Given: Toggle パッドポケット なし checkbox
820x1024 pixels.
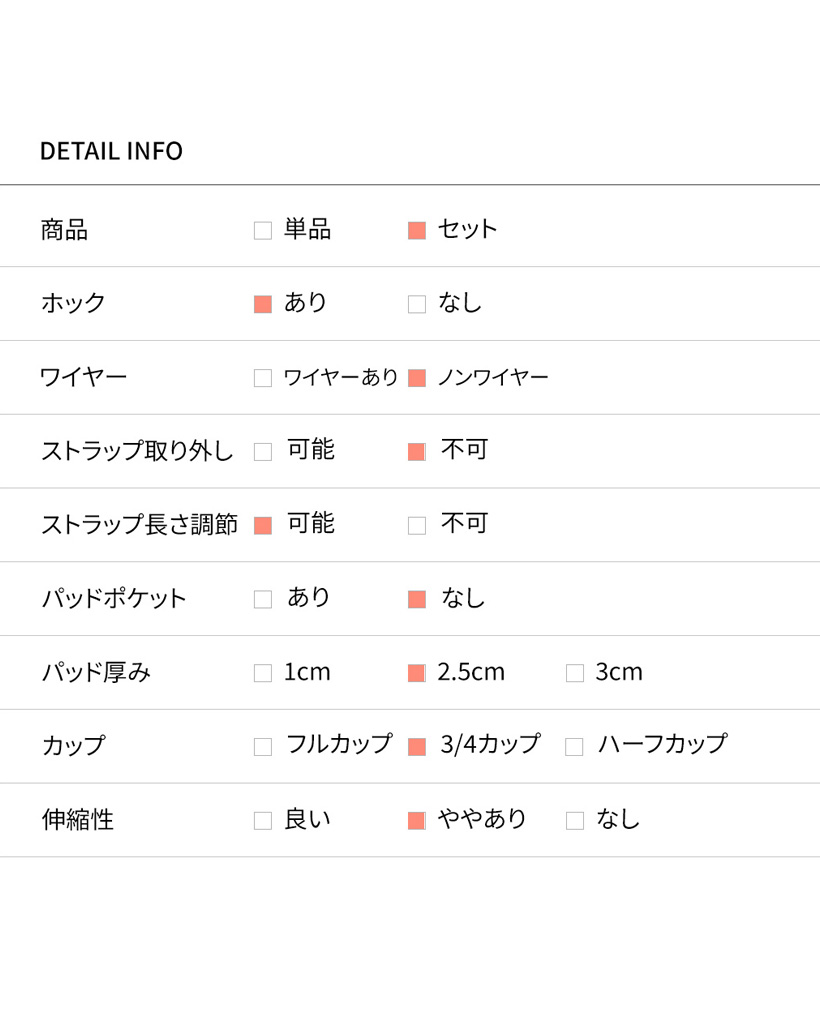Looking at the screenshot, I should 417,599.
